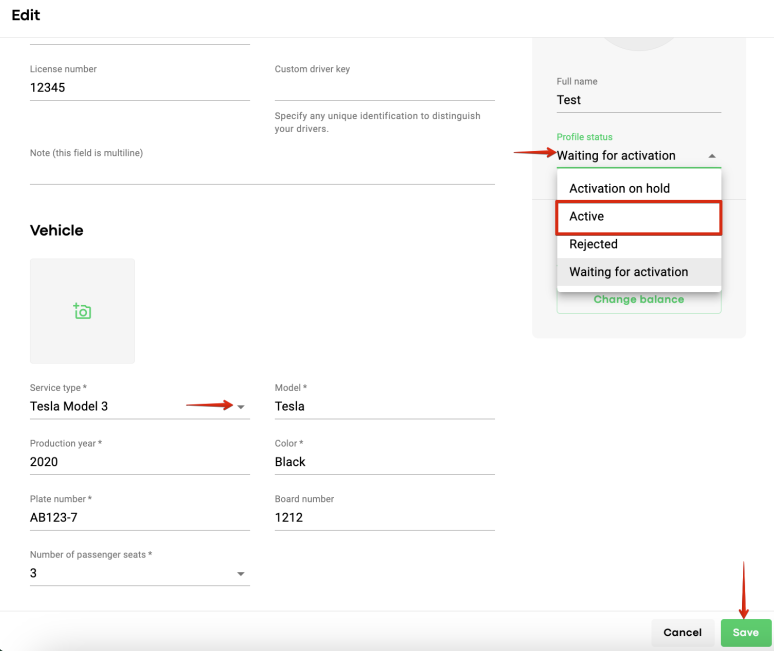
Task: Collapse the Profile status dropdown
Action: (x=711, y=156)
